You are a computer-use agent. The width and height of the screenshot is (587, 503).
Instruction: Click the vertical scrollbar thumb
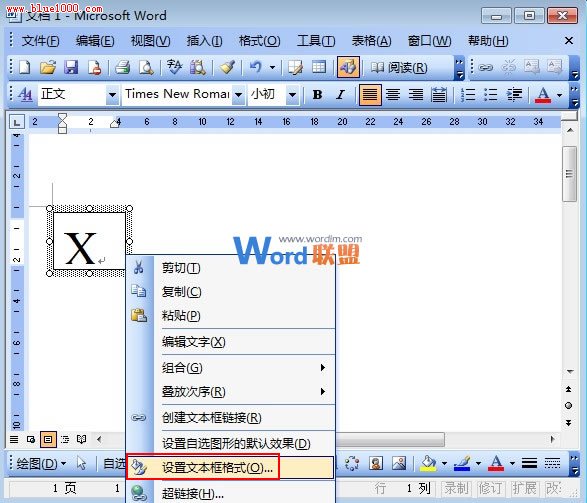(569, 174)
